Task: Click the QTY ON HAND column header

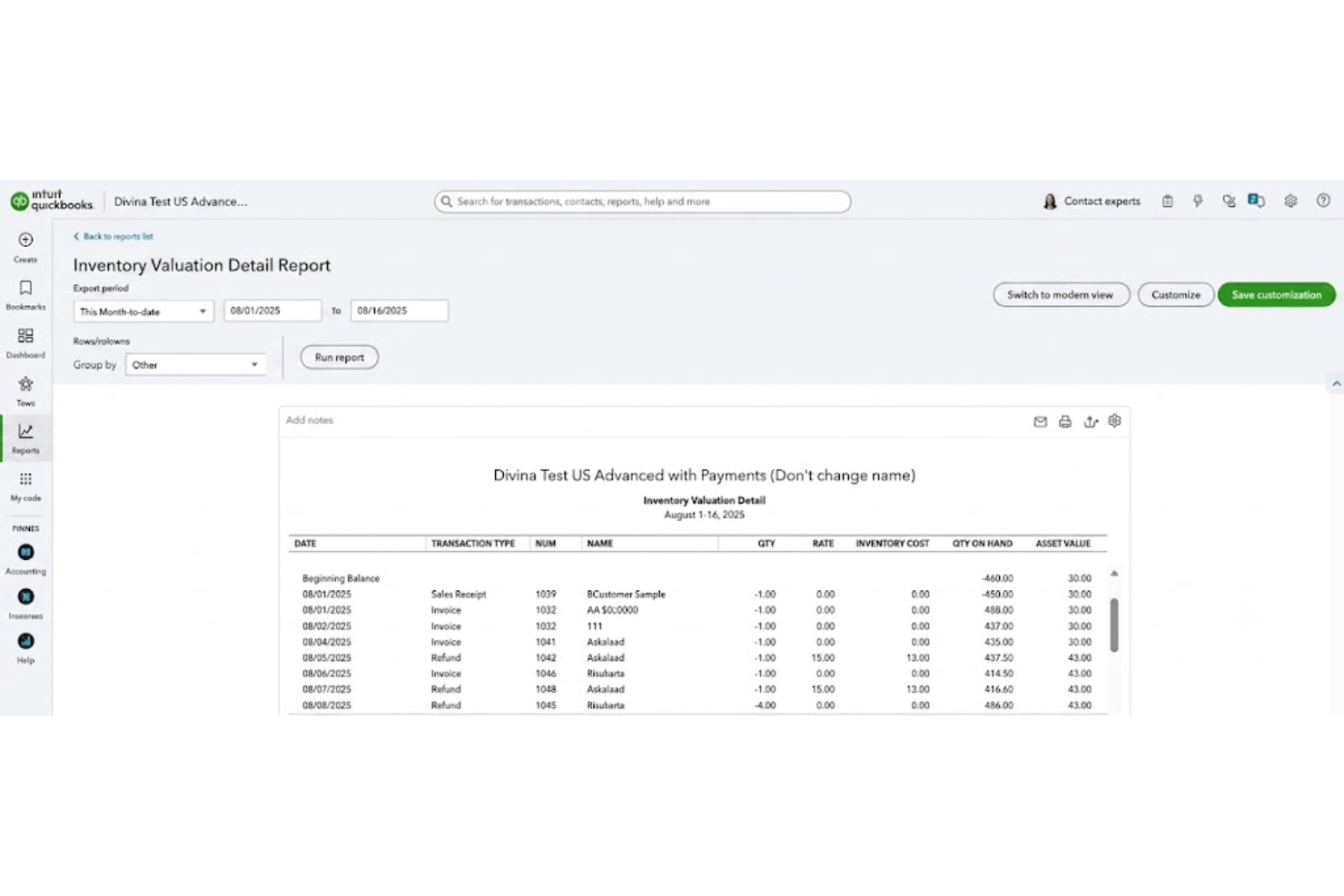Action: (983, 544)
